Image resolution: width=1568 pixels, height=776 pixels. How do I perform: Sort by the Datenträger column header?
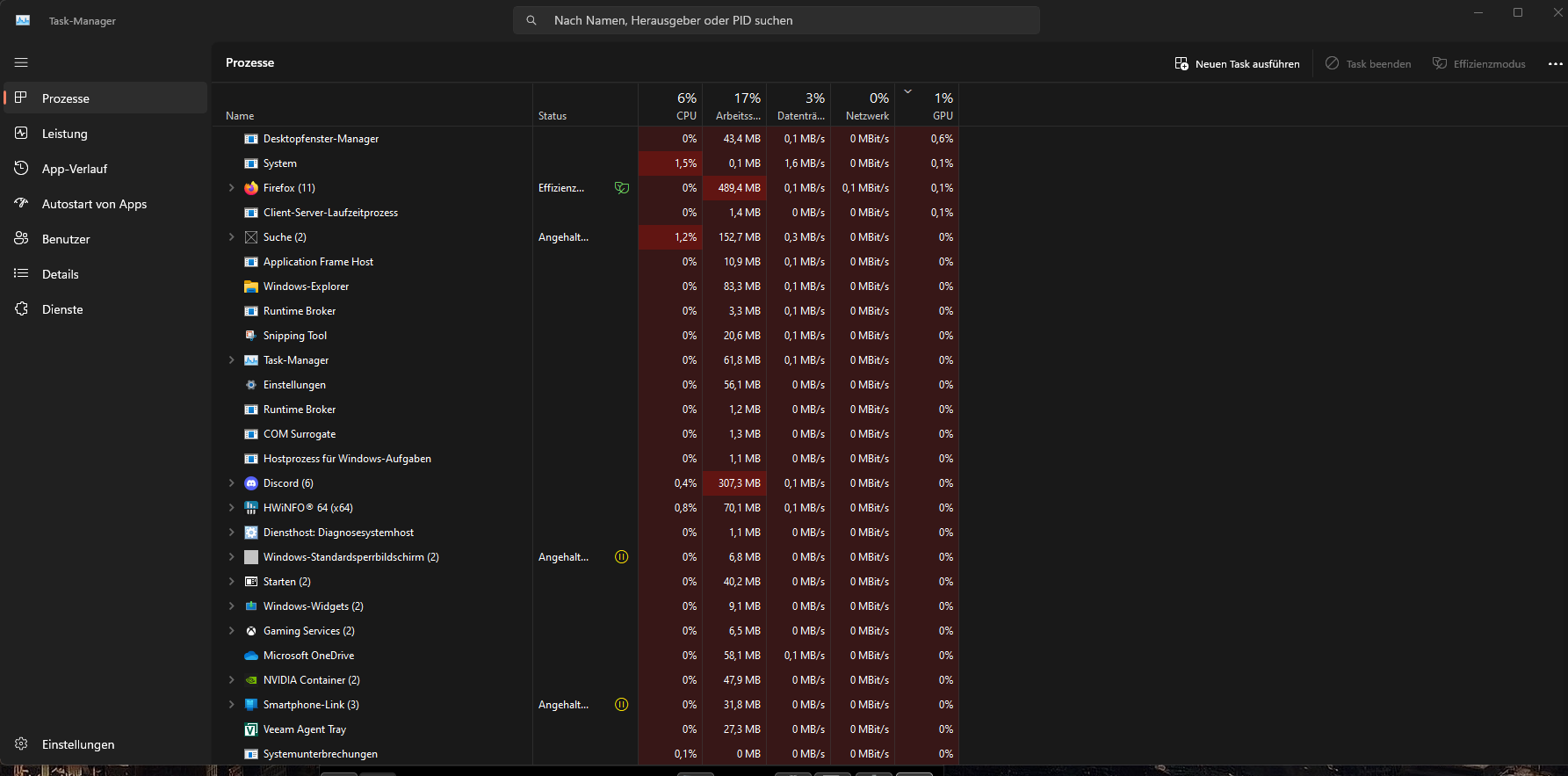coord(799,105)
